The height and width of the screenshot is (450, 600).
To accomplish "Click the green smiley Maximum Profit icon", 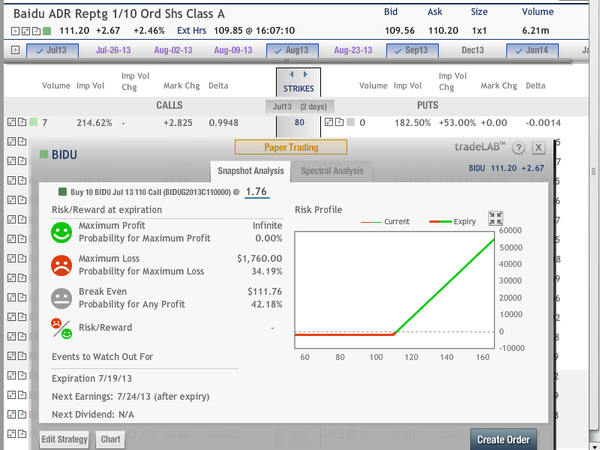I will click(61, 232).
